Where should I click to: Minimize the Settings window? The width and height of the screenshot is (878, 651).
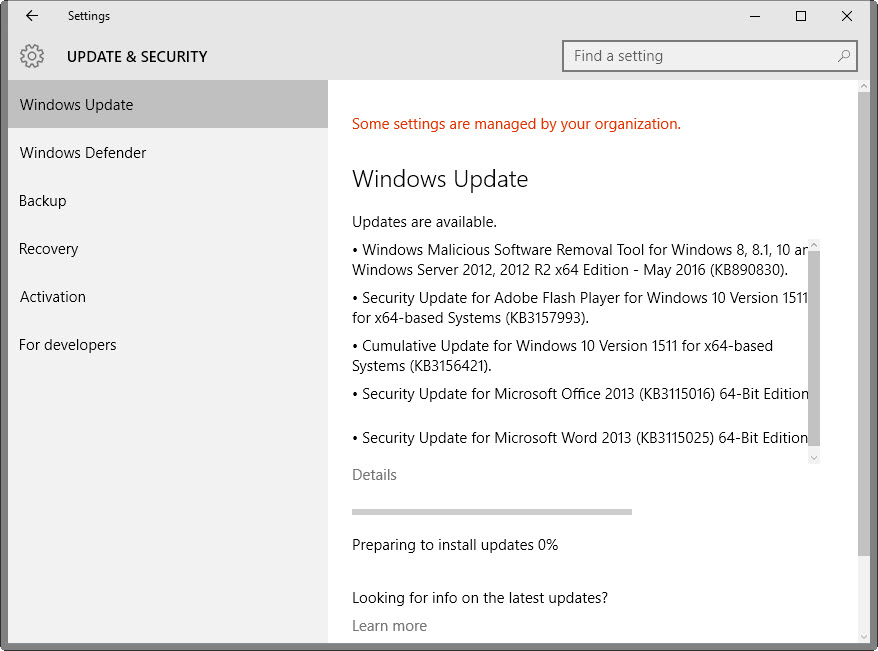tap(755, 16)
